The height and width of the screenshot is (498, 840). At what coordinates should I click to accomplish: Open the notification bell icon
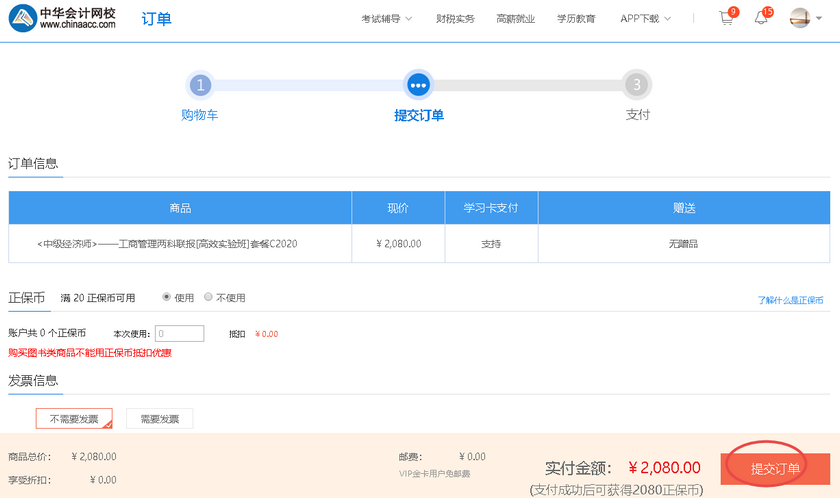click(x=761, y=19)
